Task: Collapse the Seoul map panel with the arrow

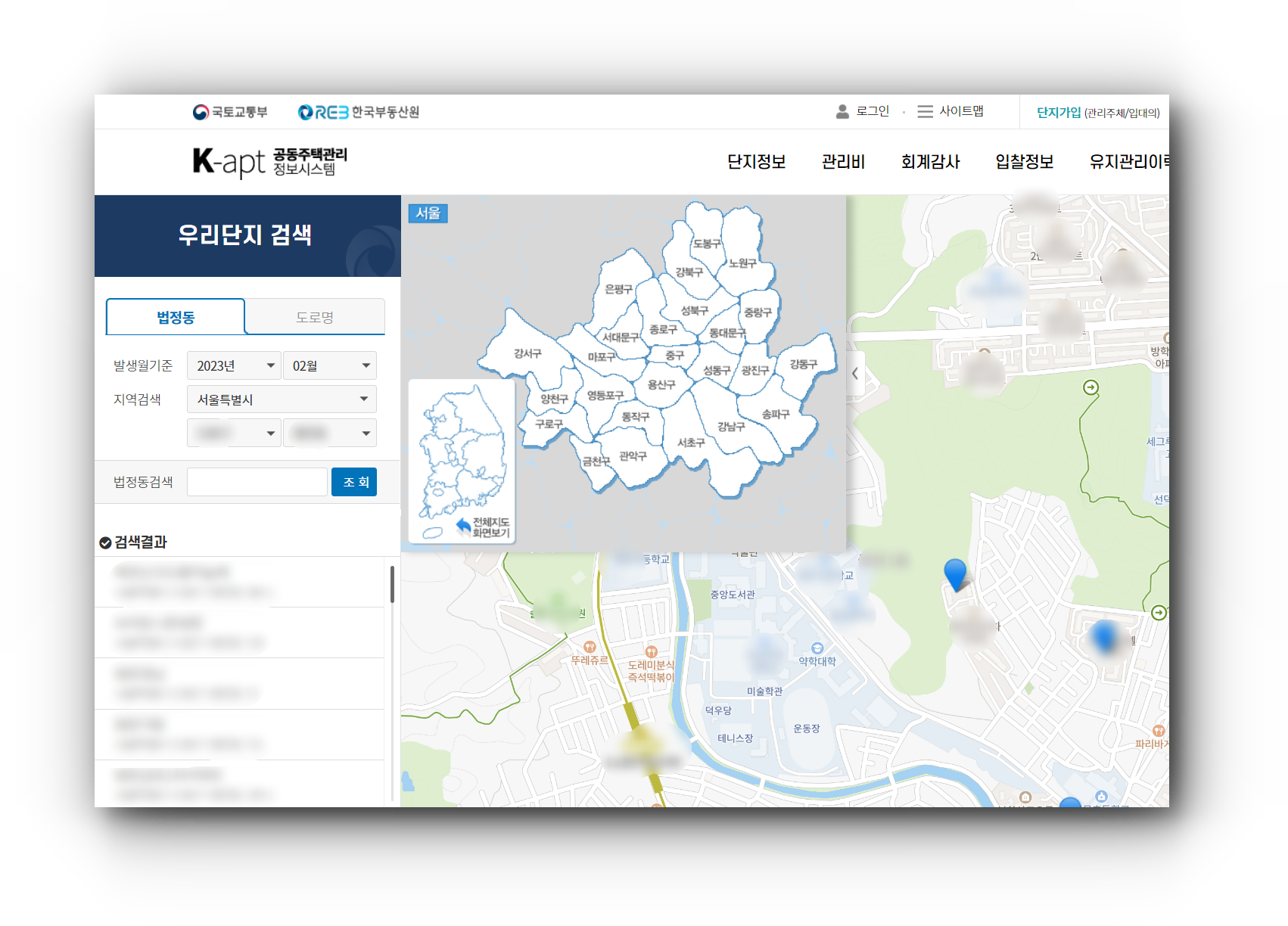Action: [x=855, y=373]
